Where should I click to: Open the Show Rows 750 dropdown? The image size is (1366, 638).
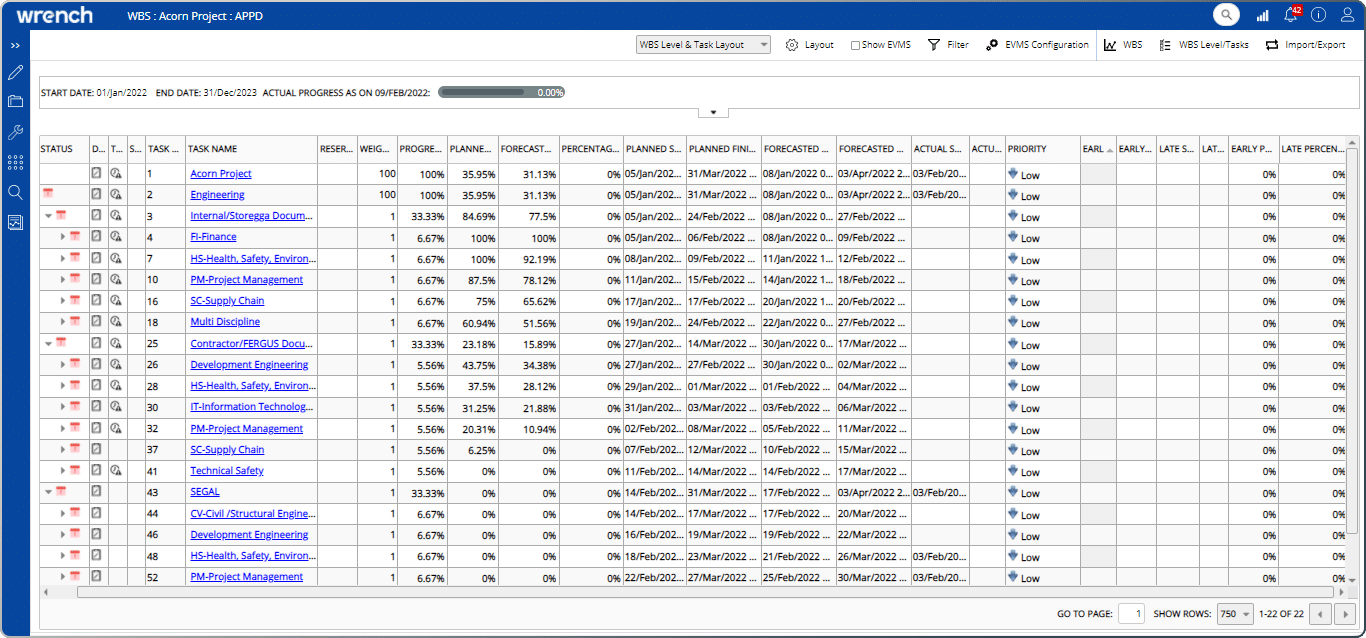click(x=1235, y=614)
